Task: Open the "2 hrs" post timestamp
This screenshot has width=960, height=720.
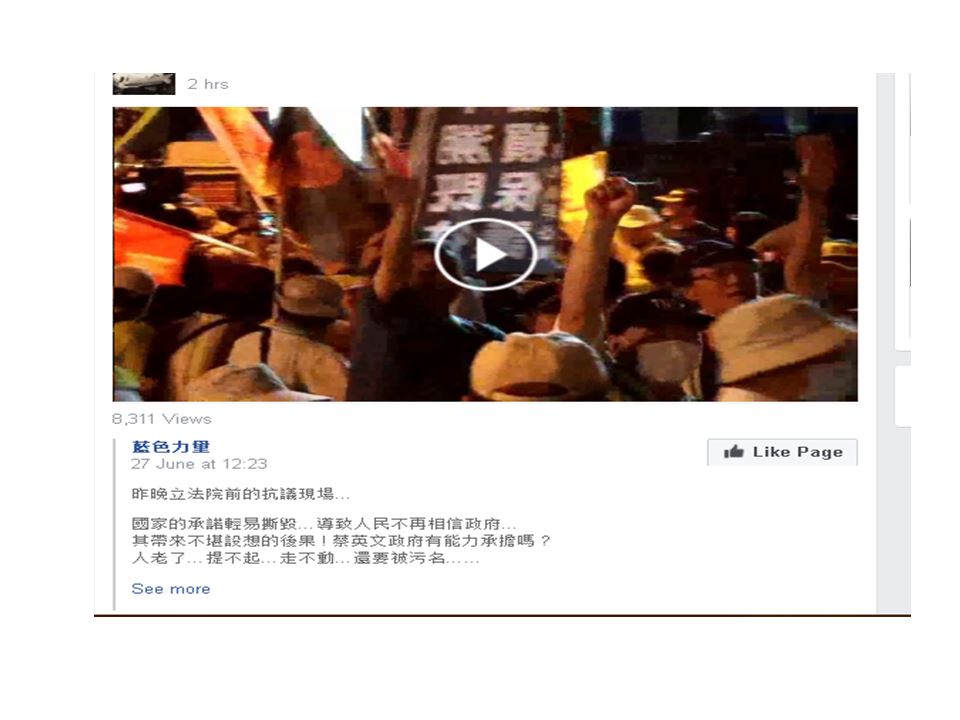Action: pos(208,84)
